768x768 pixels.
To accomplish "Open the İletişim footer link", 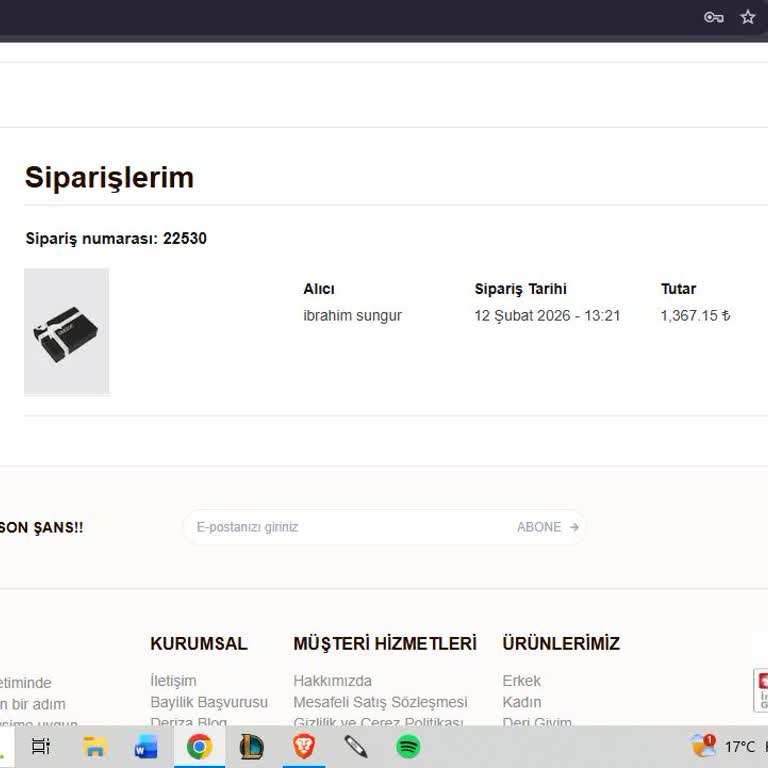I will [173, 681].
